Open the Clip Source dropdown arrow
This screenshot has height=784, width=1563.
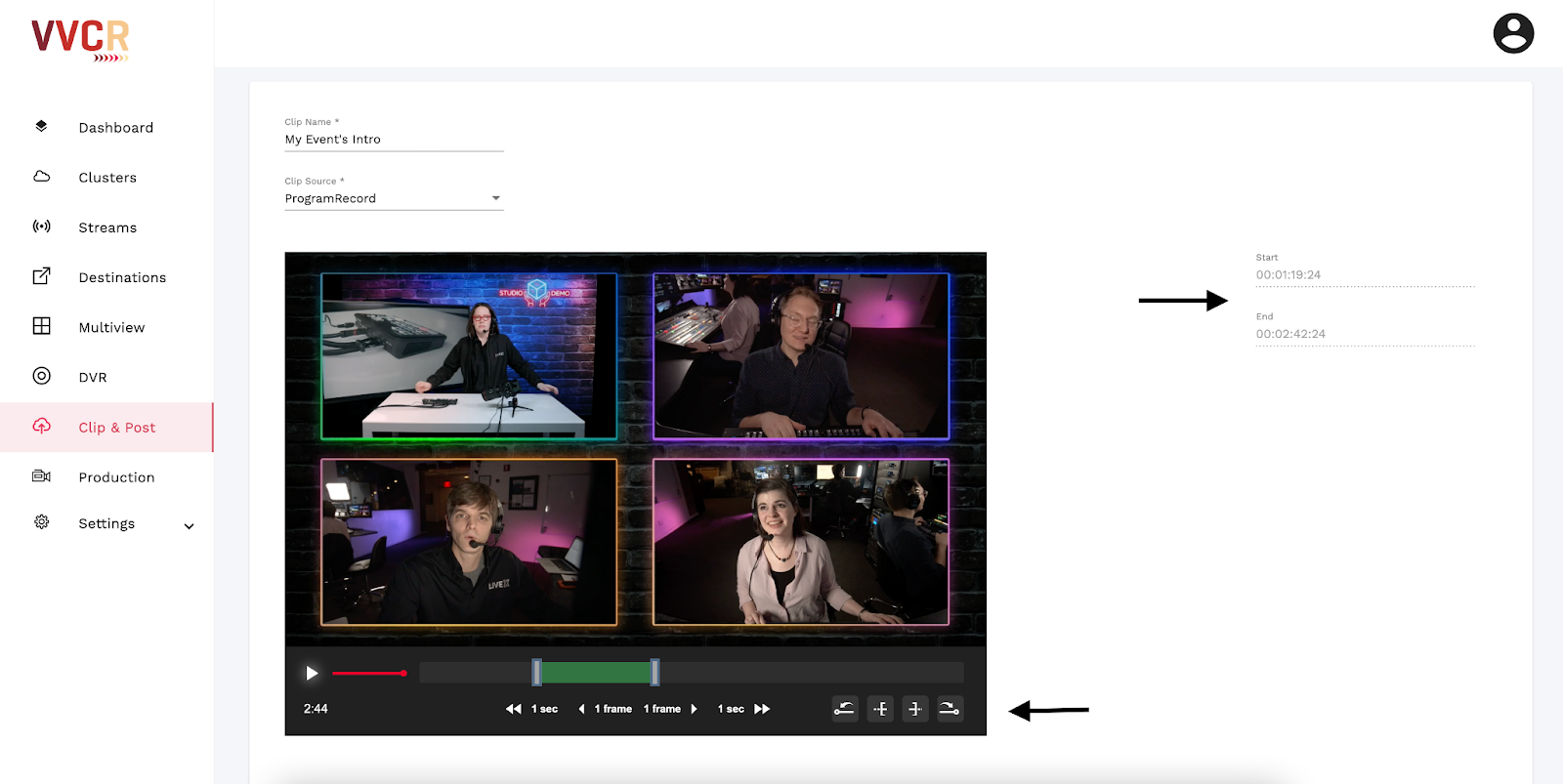(496, 198)
